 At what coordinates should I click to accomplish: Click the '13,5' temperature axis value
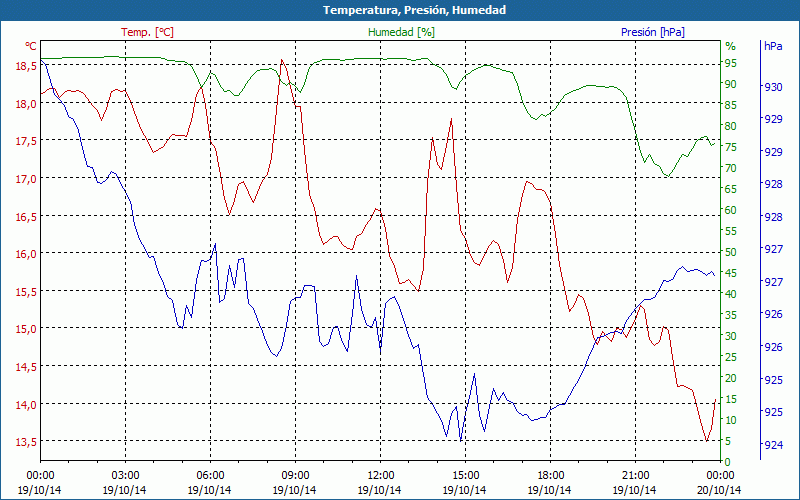(x=26, y=441)
